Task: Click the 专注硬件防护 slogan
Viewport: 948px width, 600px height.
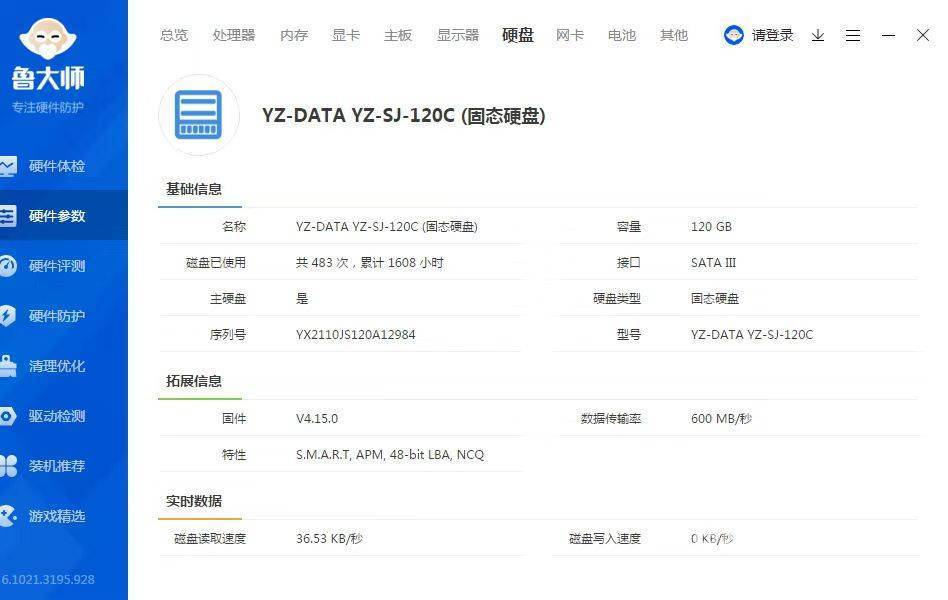Action: 48,108
